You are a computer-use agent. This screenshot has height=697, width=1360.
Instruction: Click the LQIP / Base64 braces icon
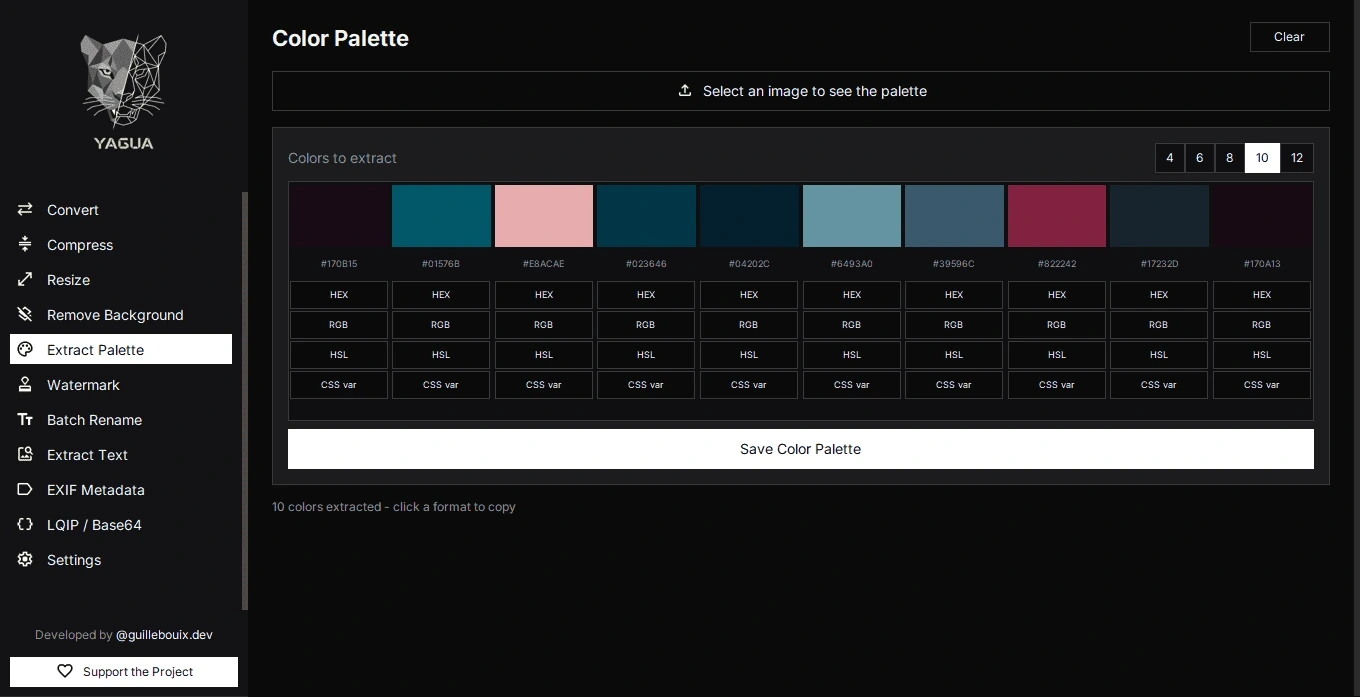(25, 525)
